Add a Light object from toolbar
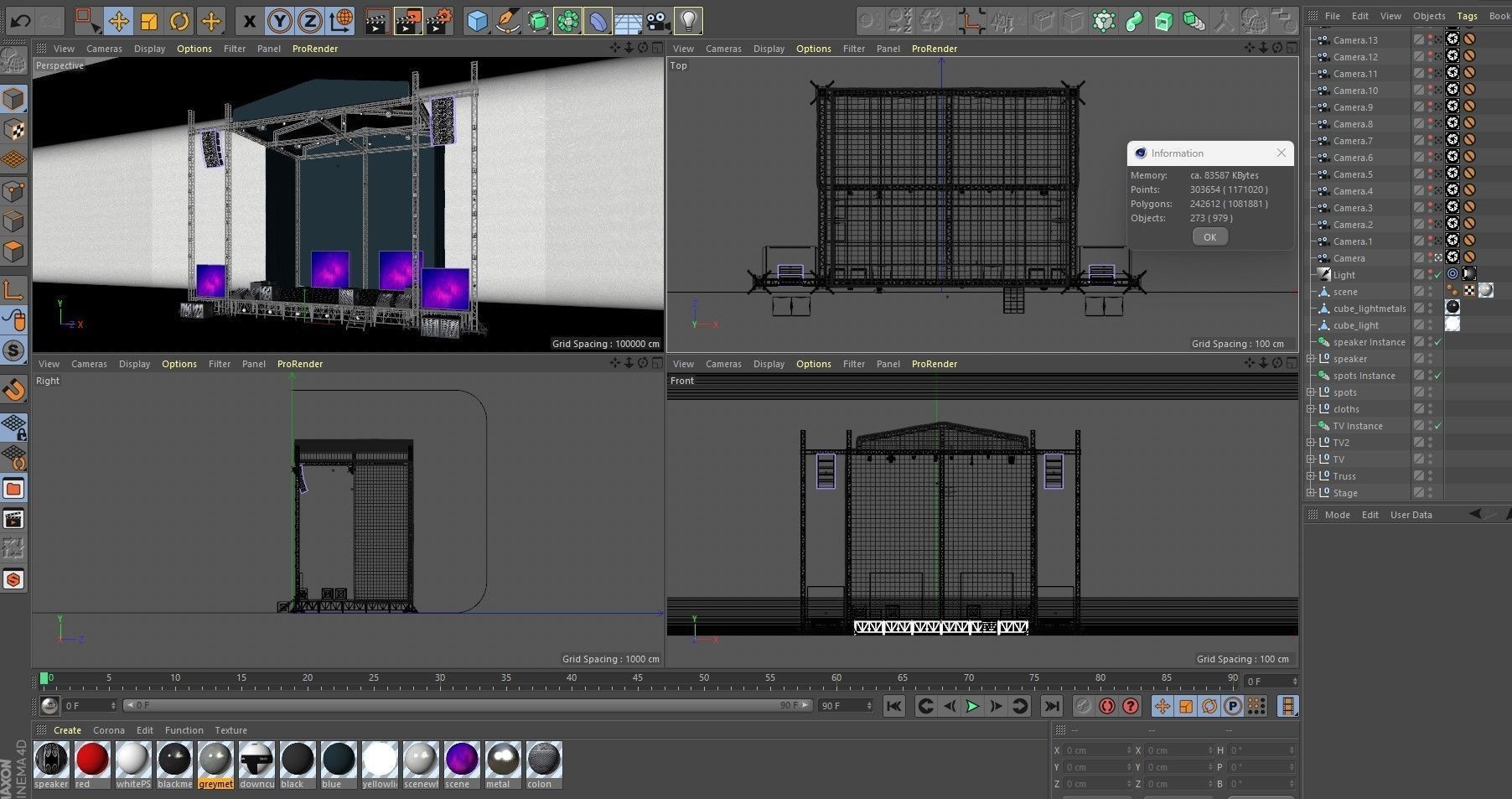Screen dimensions: 1512x799 point(688,21)
